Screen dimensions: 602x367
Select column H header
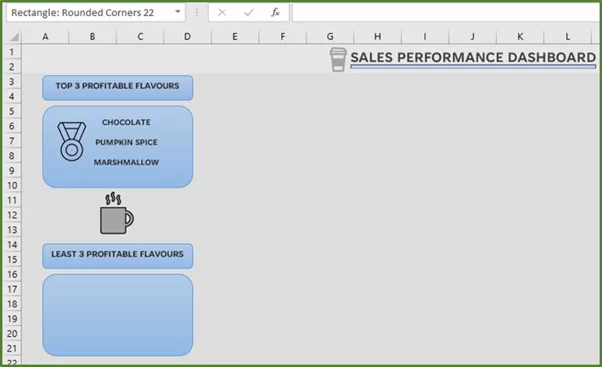point(378,36)
